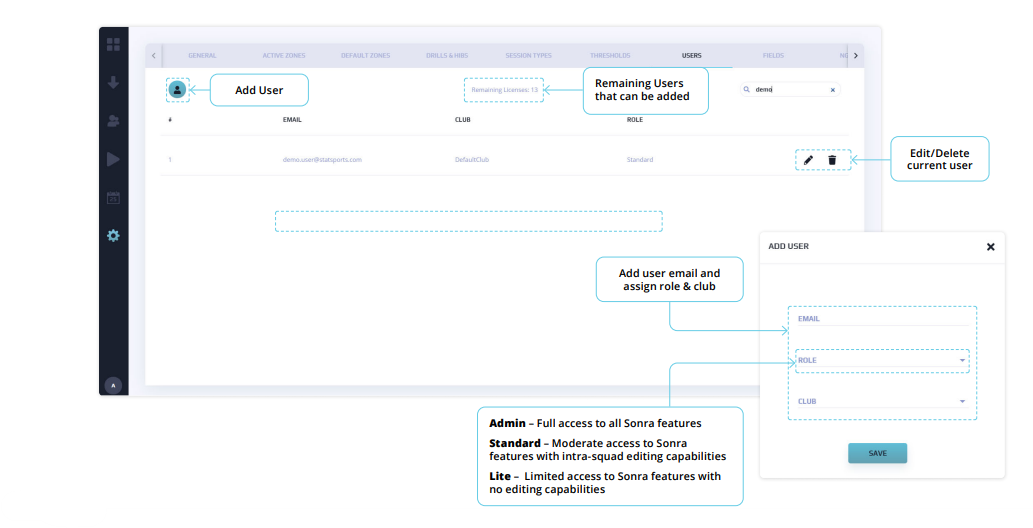The image size is (1033, 528).
Task: Click into the Email input field
Action: [x=882, y=319]
